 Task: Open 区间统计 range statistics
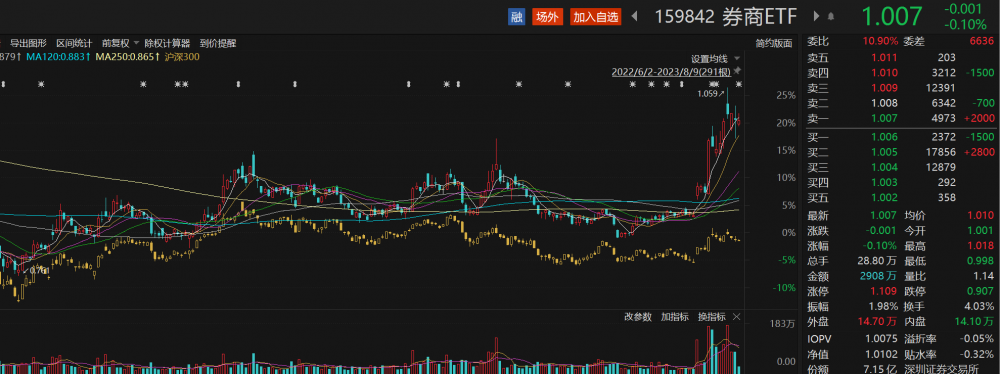[74, 43]
